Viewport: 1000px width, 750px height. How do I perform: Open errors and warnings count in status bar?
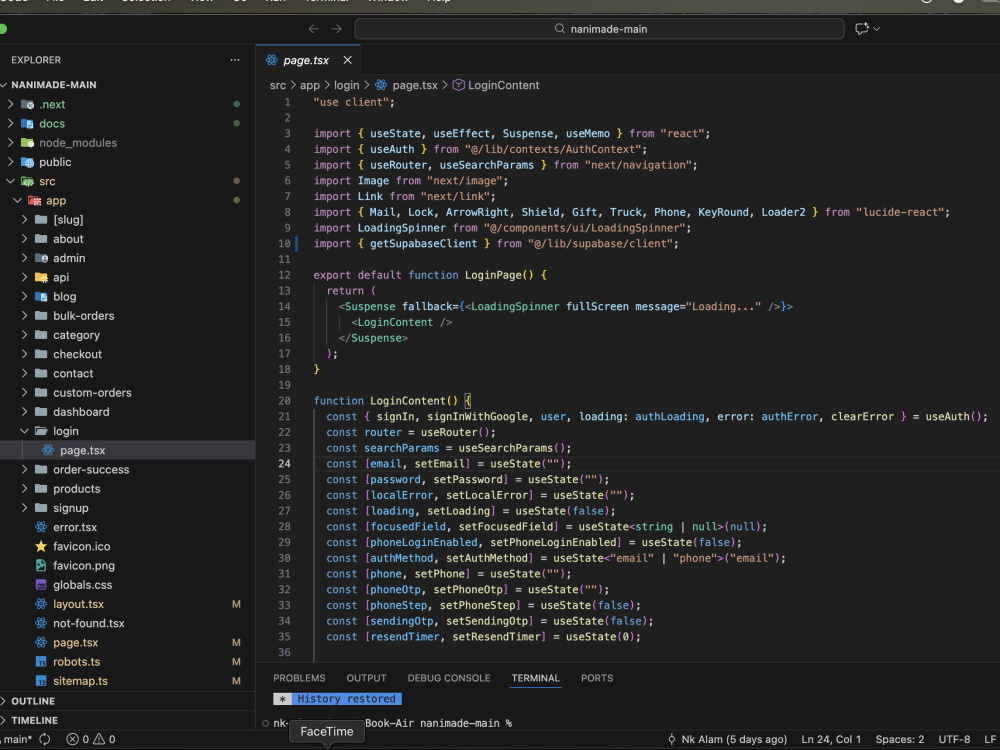(x=91, y=739)
